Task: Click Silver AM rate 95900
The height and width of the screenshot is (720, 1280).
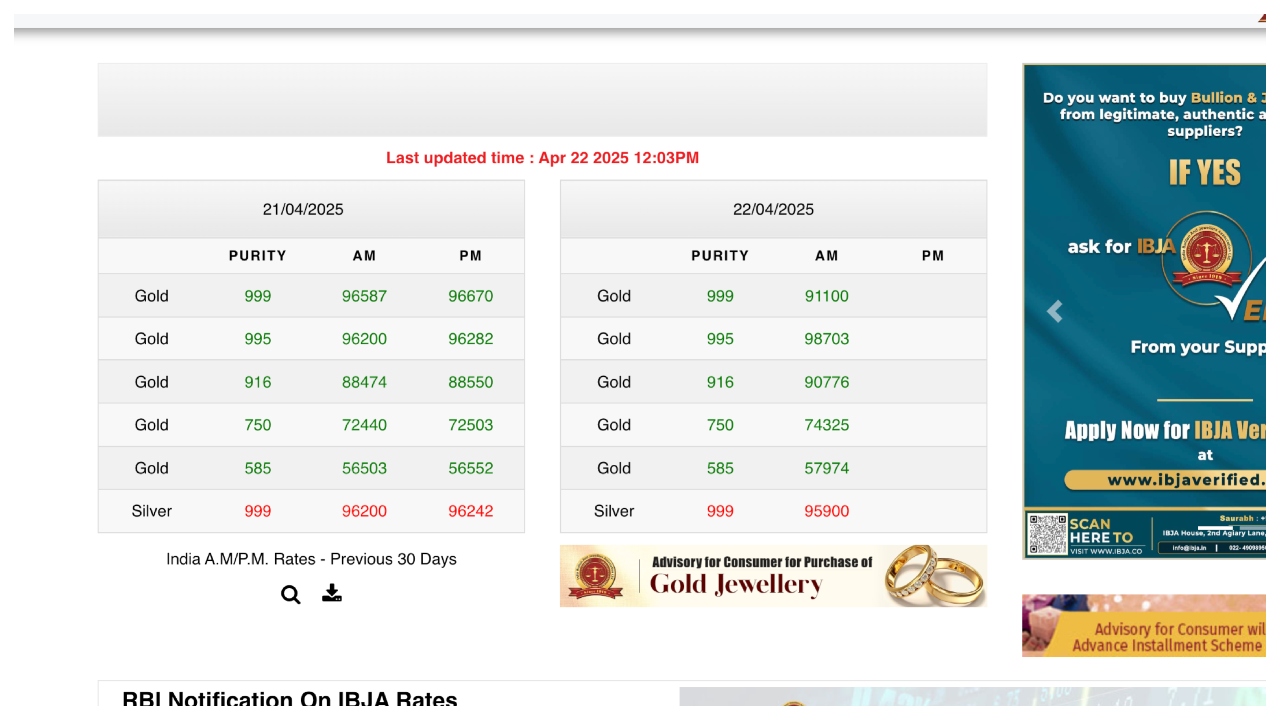Action: click(826, 511)
